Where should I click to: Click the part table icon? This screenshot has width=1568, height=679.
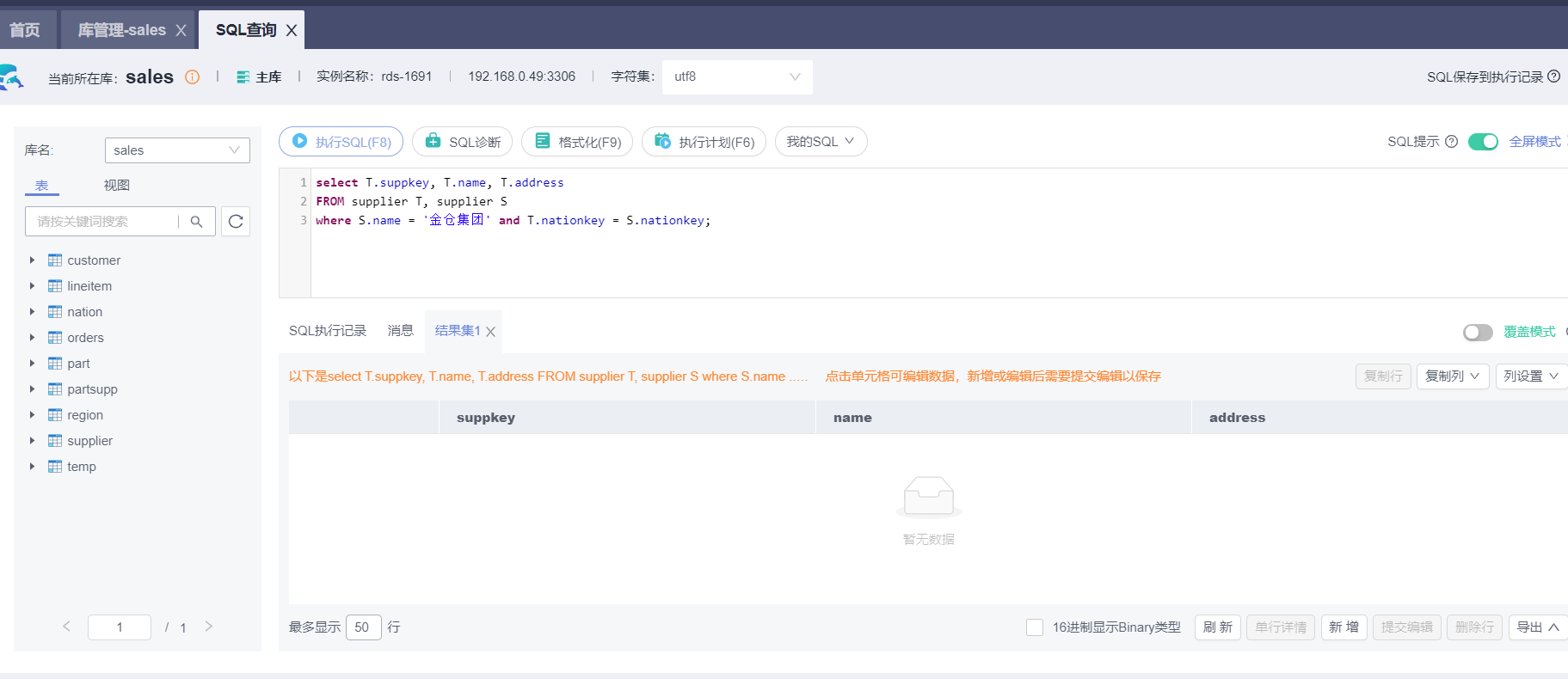(x=55, y=364)
